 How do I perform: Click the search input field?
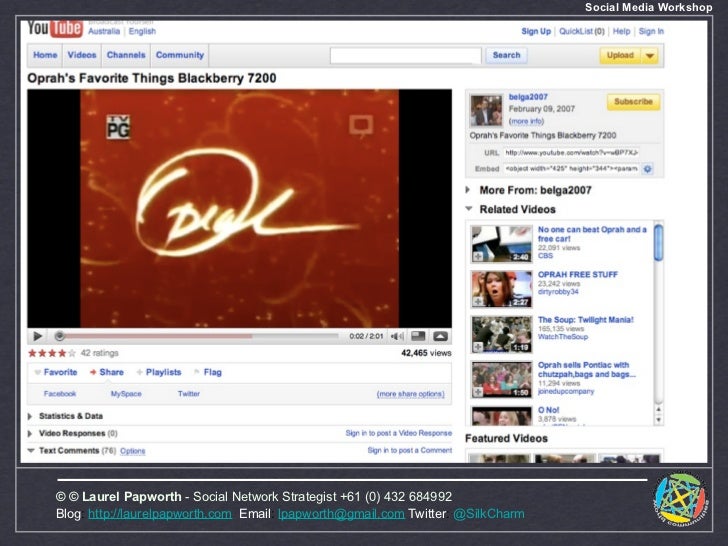click(x=405, y=56)
